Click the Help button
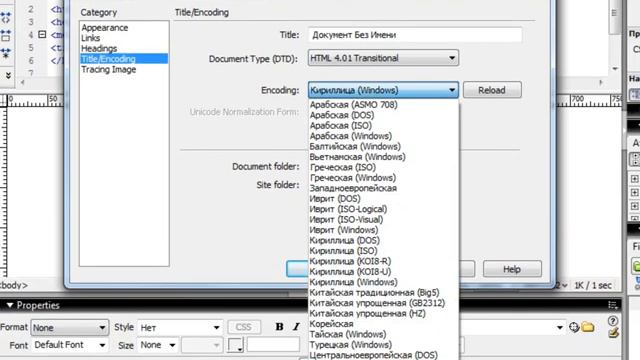640x360 pixels. click(x=512, y=269)
